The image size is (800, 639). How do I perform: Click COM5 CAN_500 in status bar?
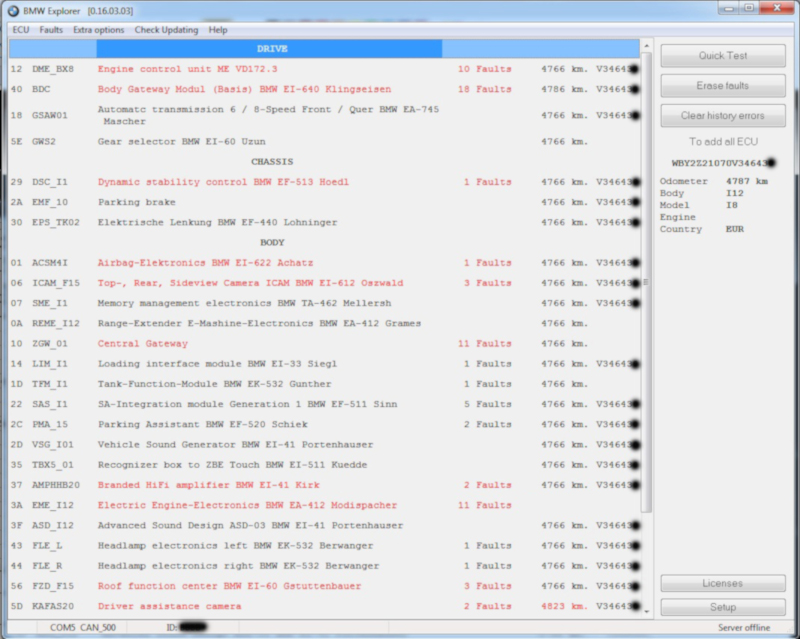click(83, 627)
